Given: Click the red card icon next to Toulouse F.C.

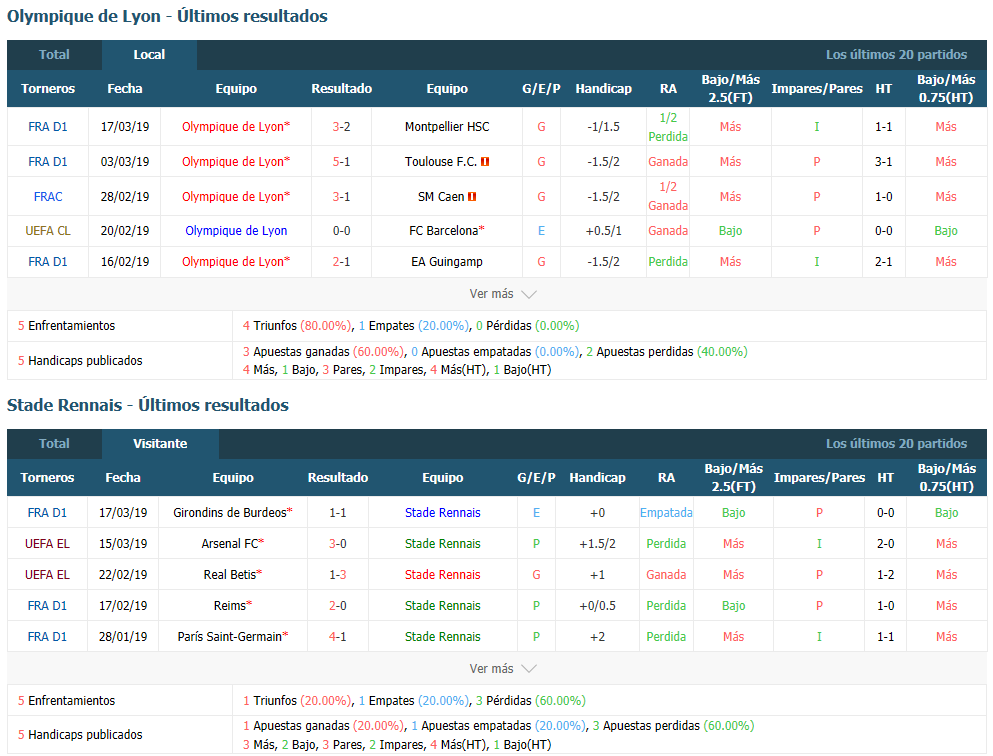Looking at the screenshot, I should [485, 161].
